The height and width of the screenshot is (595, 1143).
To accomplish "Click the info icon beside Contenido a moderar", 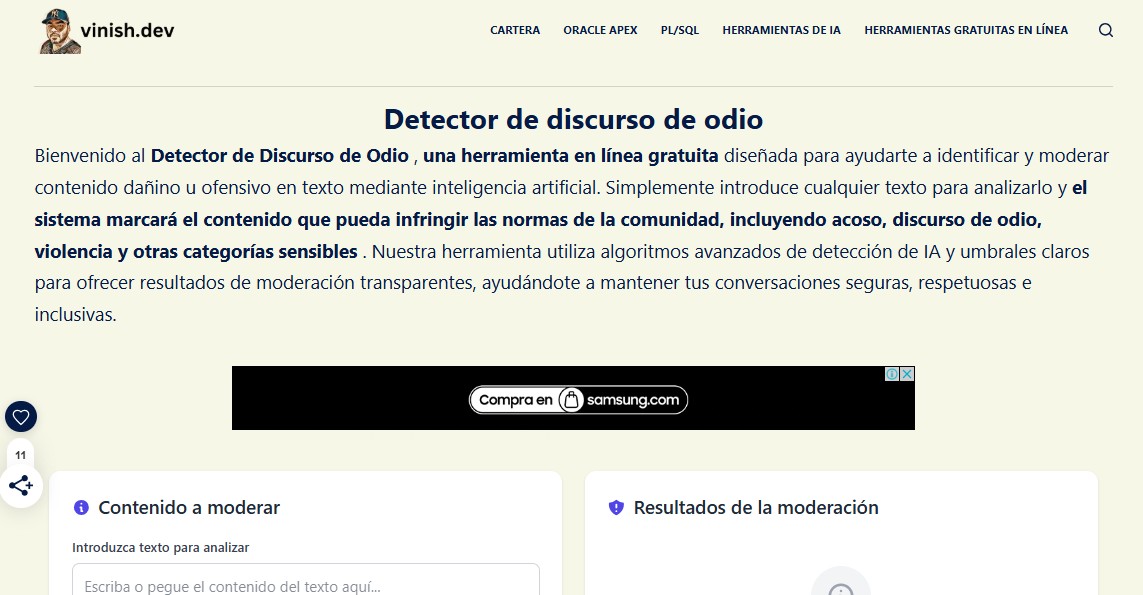I will point(82,508).
